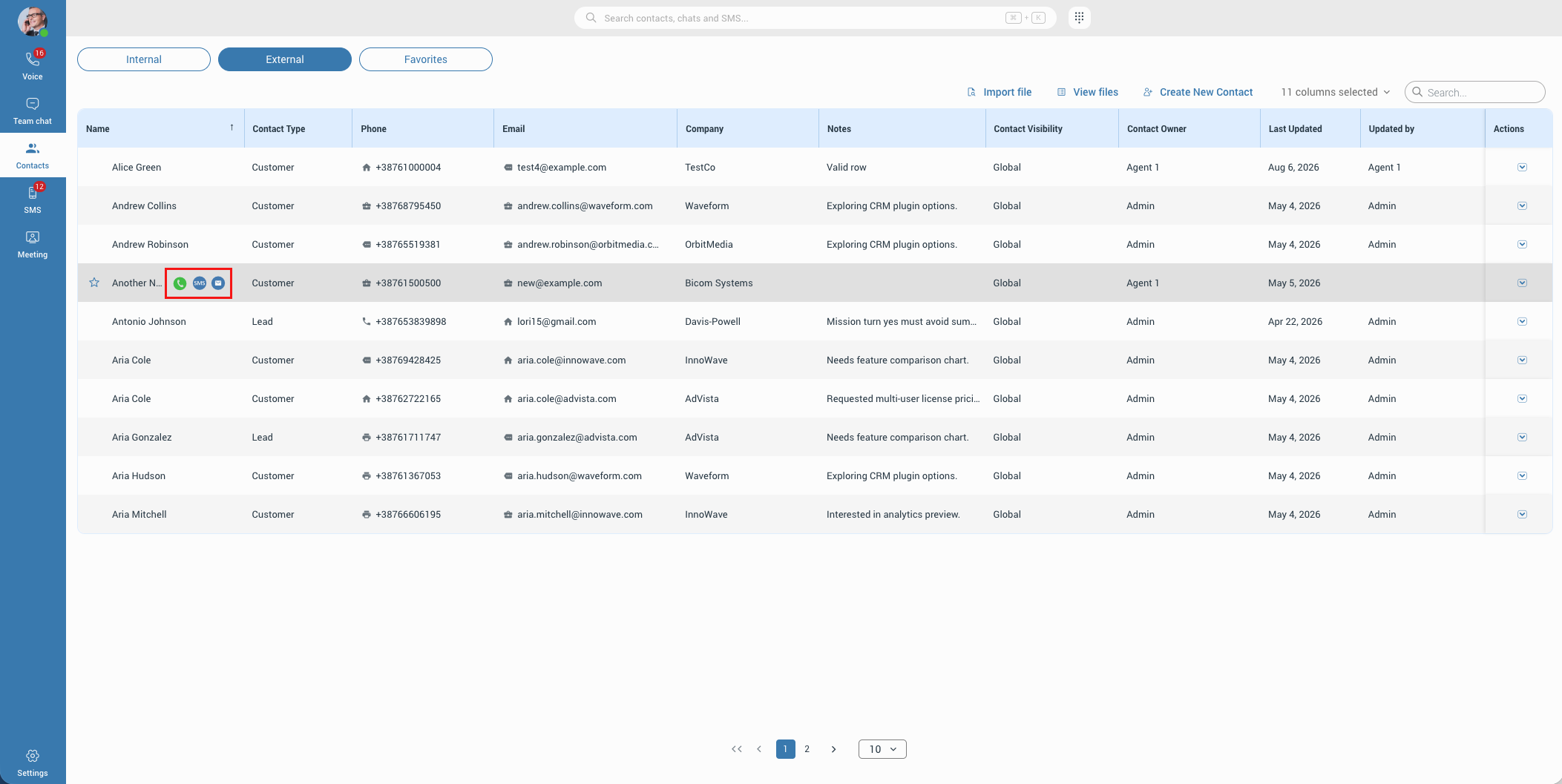Open Settings gear at sidebar bottom
Viewport: 1562px width, 784px height.
(33, 762)
